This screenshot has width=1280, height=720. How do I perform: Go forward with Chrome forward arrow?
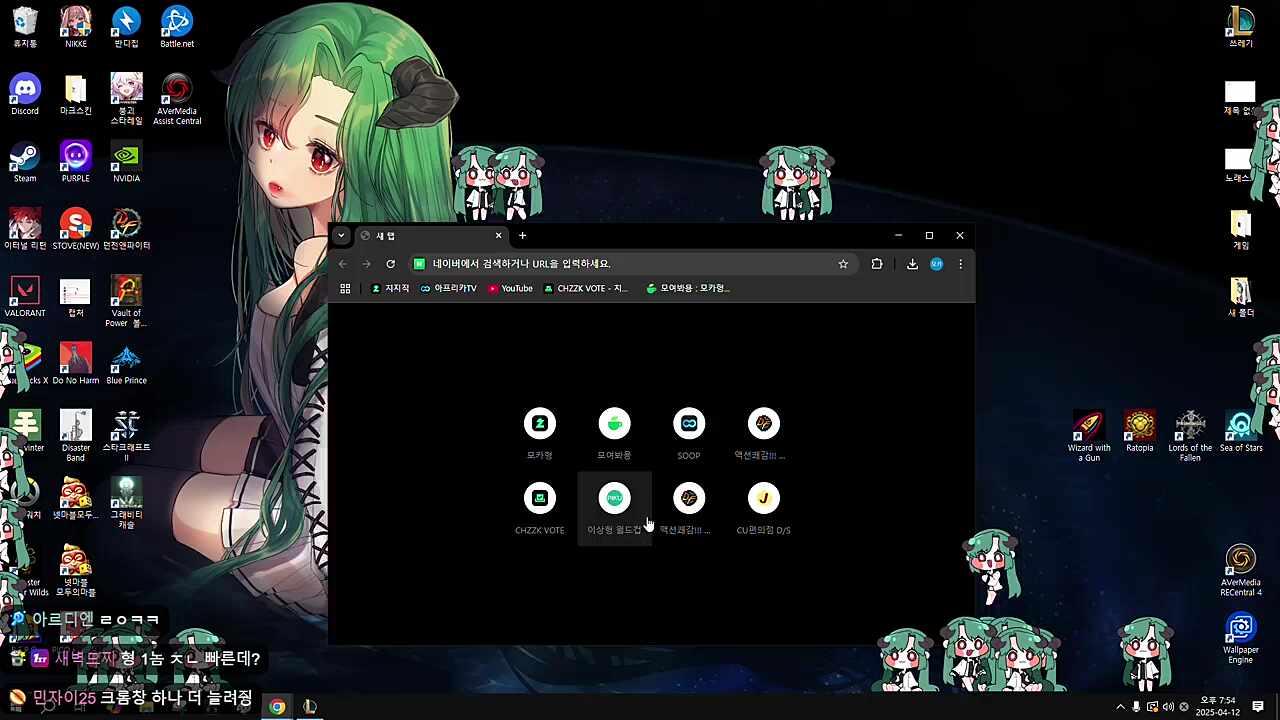click(x=367, y=264)
